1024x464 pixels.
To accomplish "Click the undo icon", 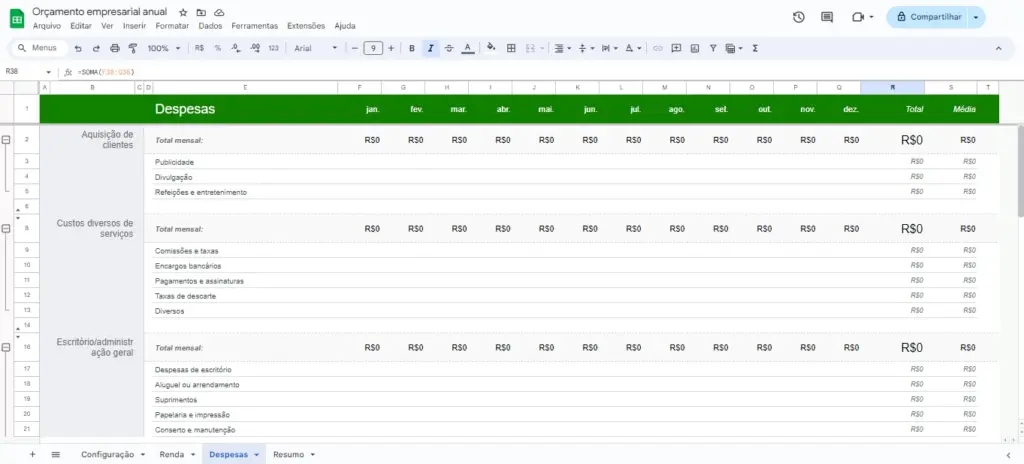I will tap(78, 48).
